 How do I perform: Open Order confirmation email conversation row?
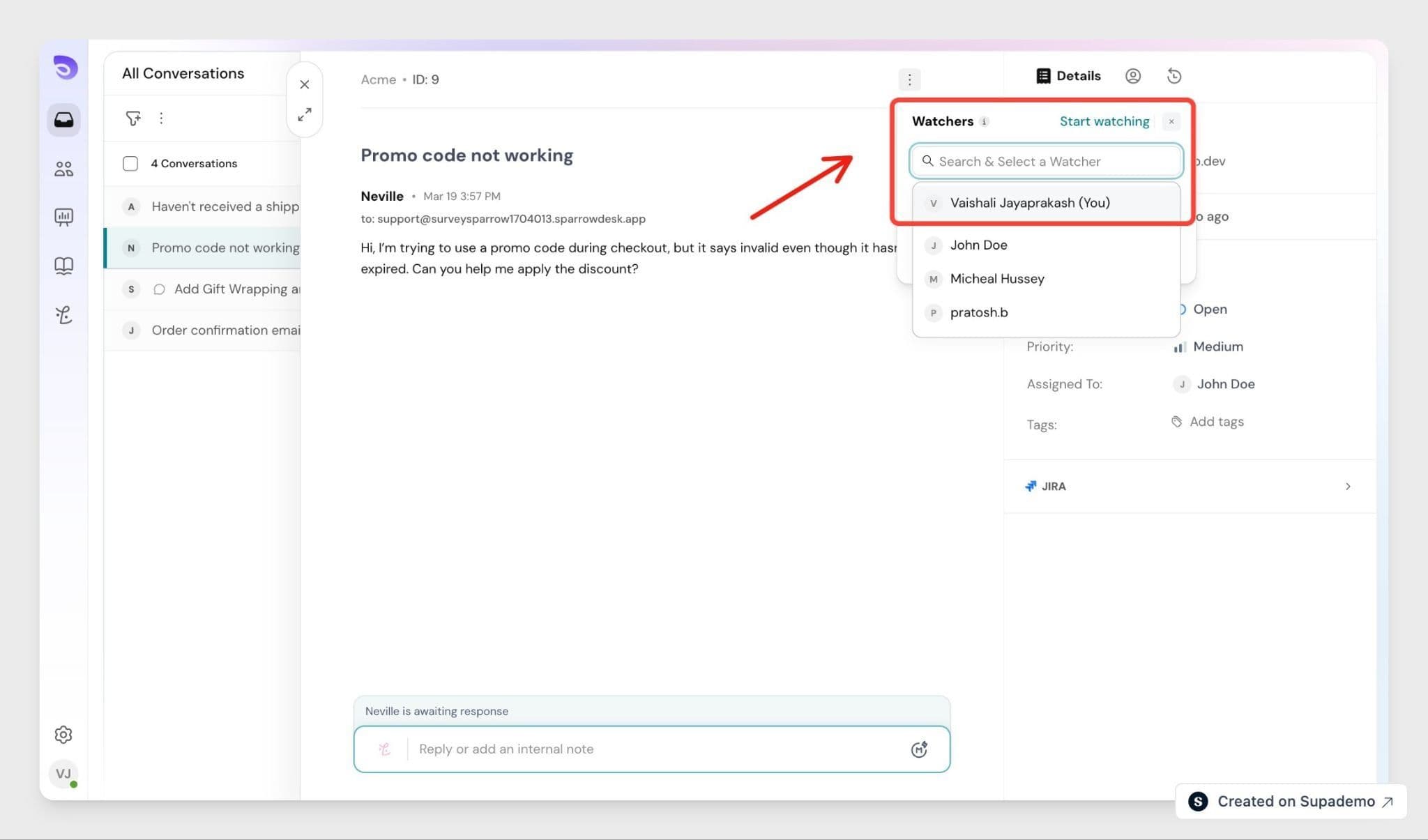[x=202, y=330]
